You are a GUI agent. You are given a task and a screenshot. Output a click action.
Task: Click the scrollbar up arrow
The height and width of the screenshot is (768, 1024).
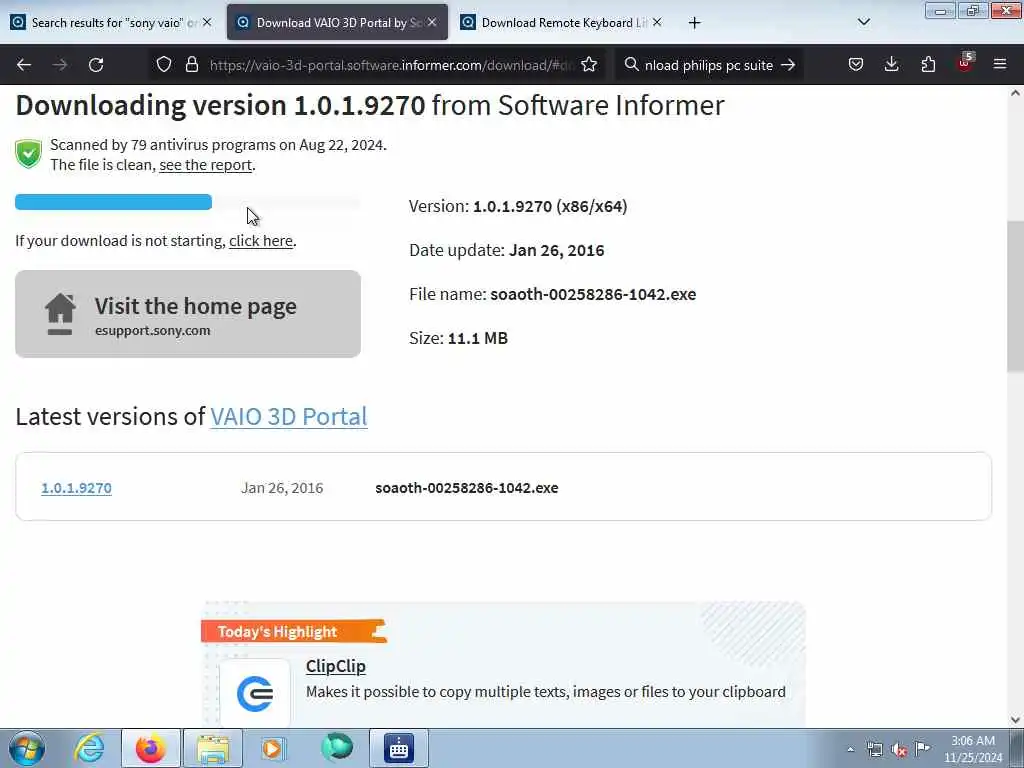1015,93
